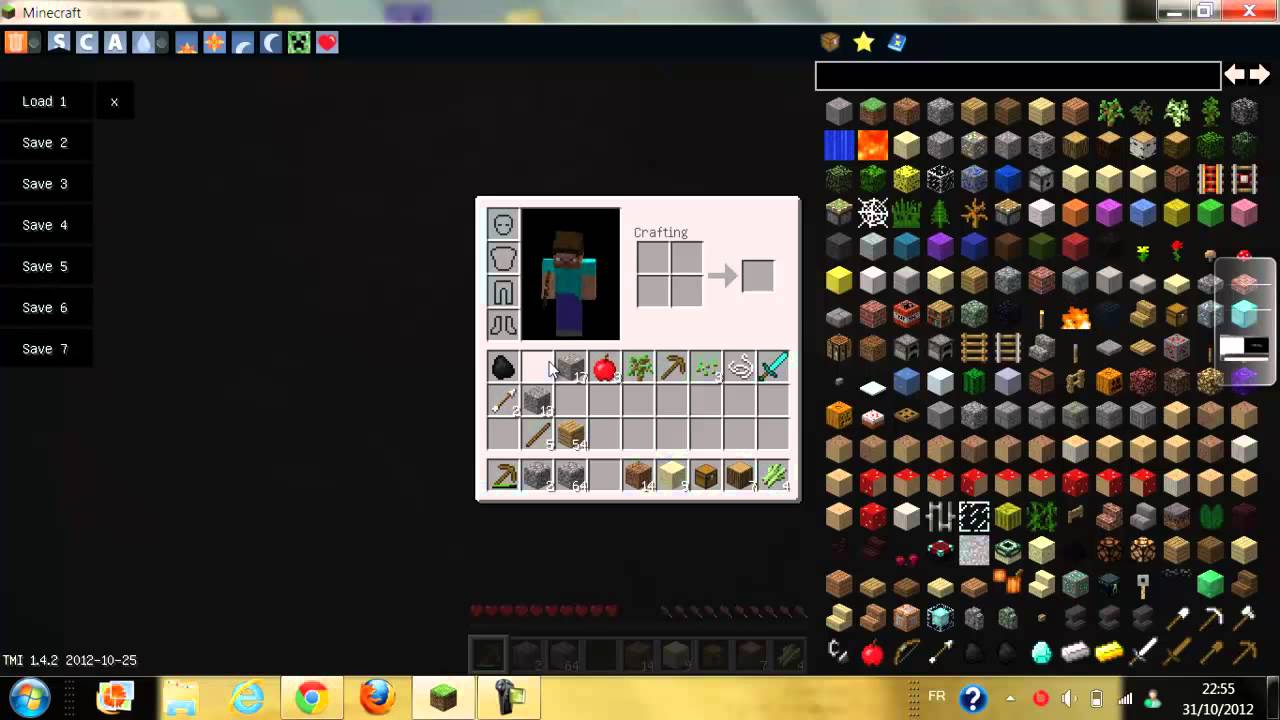Pick up the string in inventory

pyautogui.click(x=740, y=367)
